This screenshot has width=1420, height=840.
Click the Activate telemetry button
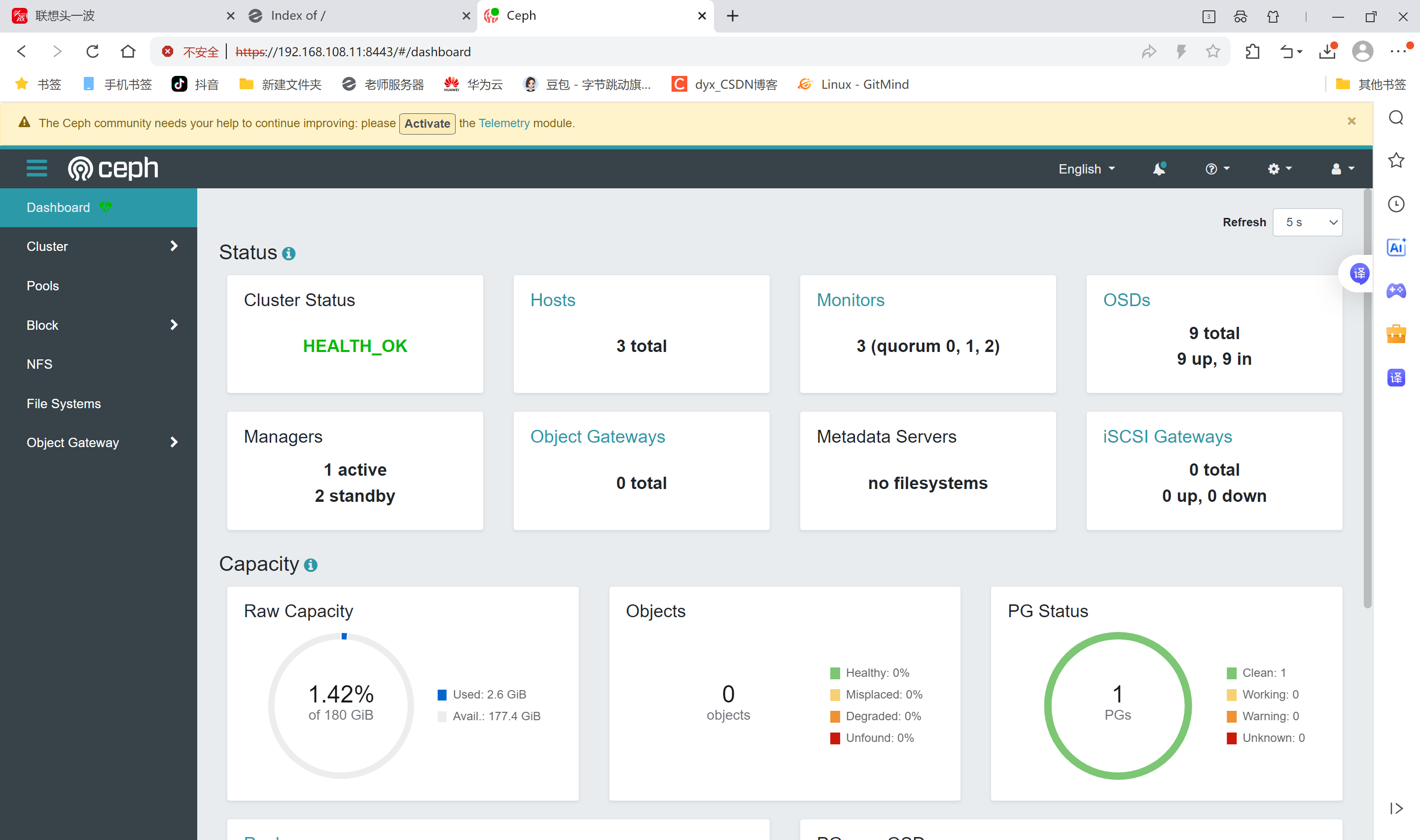tap(426, 123)
